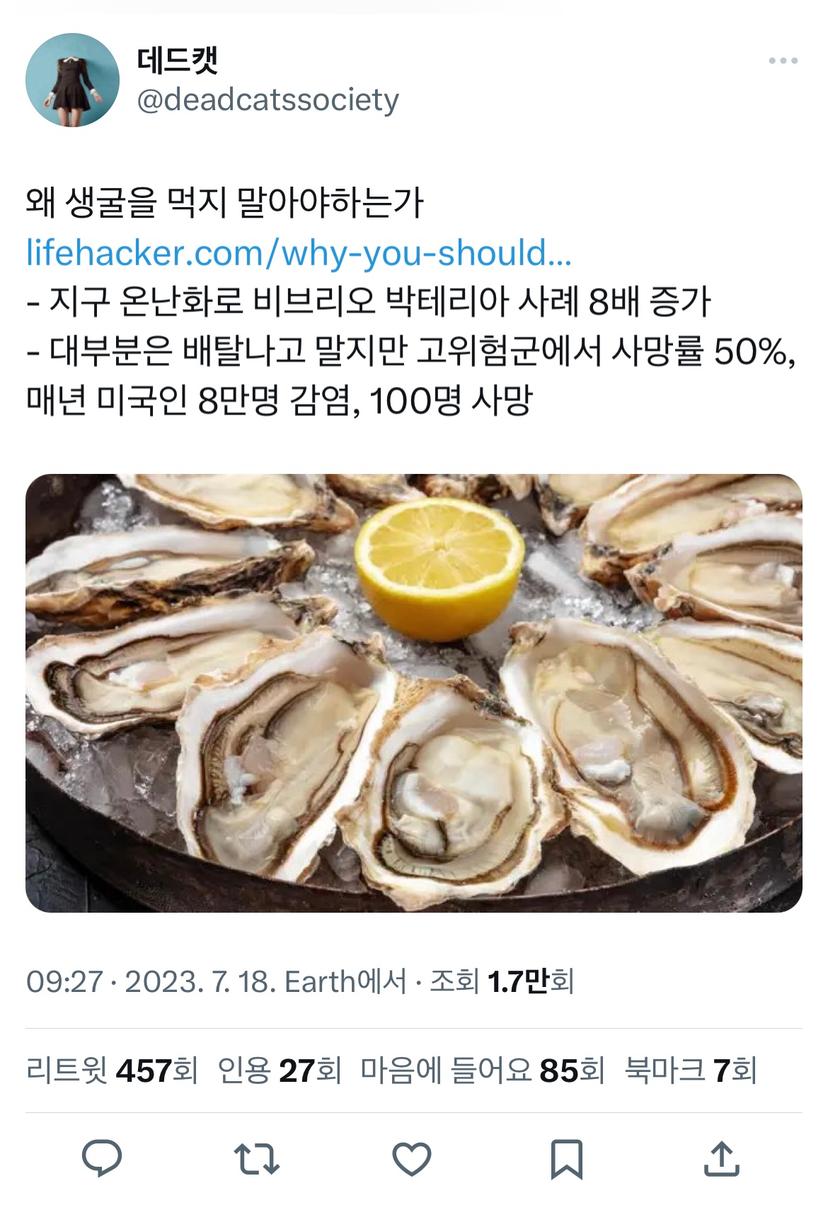Open the 09:27 · 2023. 7. 18. timestamp
The width and height of the screenshot is (828, 1209).
click(151, 981)
